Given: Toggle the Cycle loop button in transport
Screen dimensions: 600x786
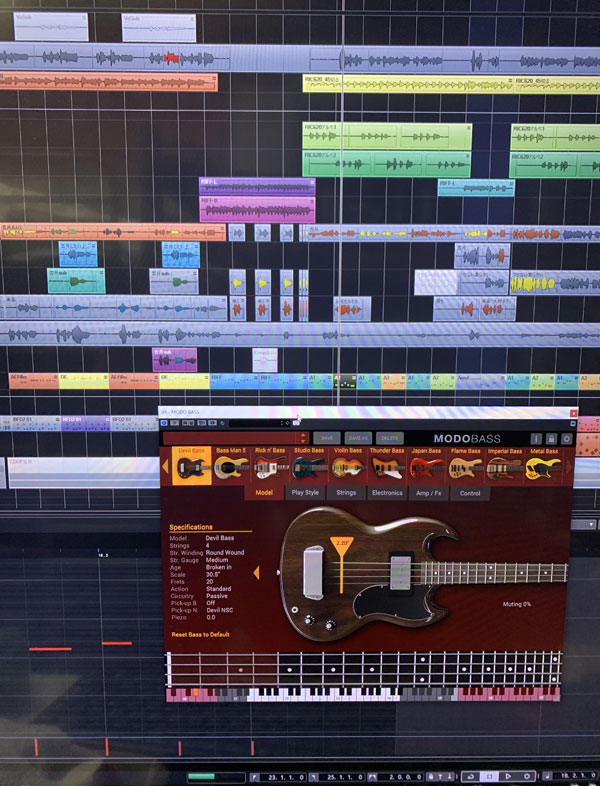Looking at the screenshot, I should point(471,776).
